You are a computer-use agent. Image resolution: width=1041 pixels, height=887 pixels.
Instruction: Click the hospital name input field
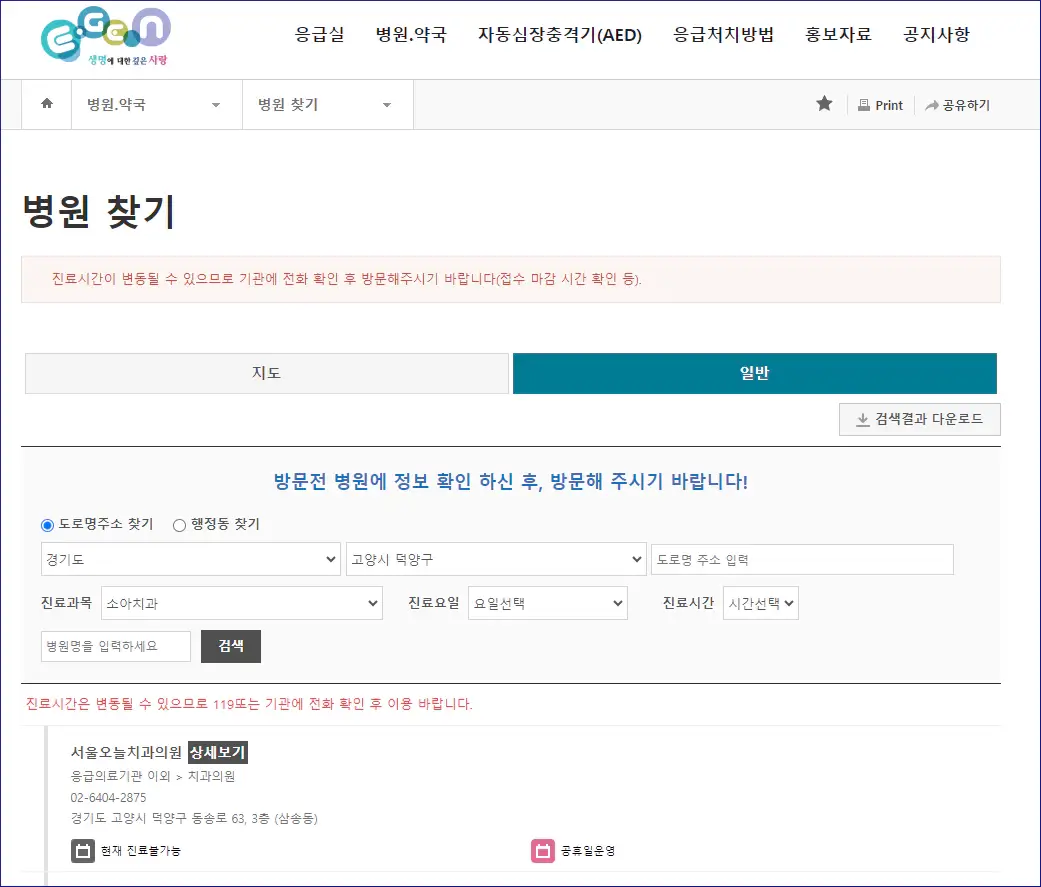(x=115, y=646)
